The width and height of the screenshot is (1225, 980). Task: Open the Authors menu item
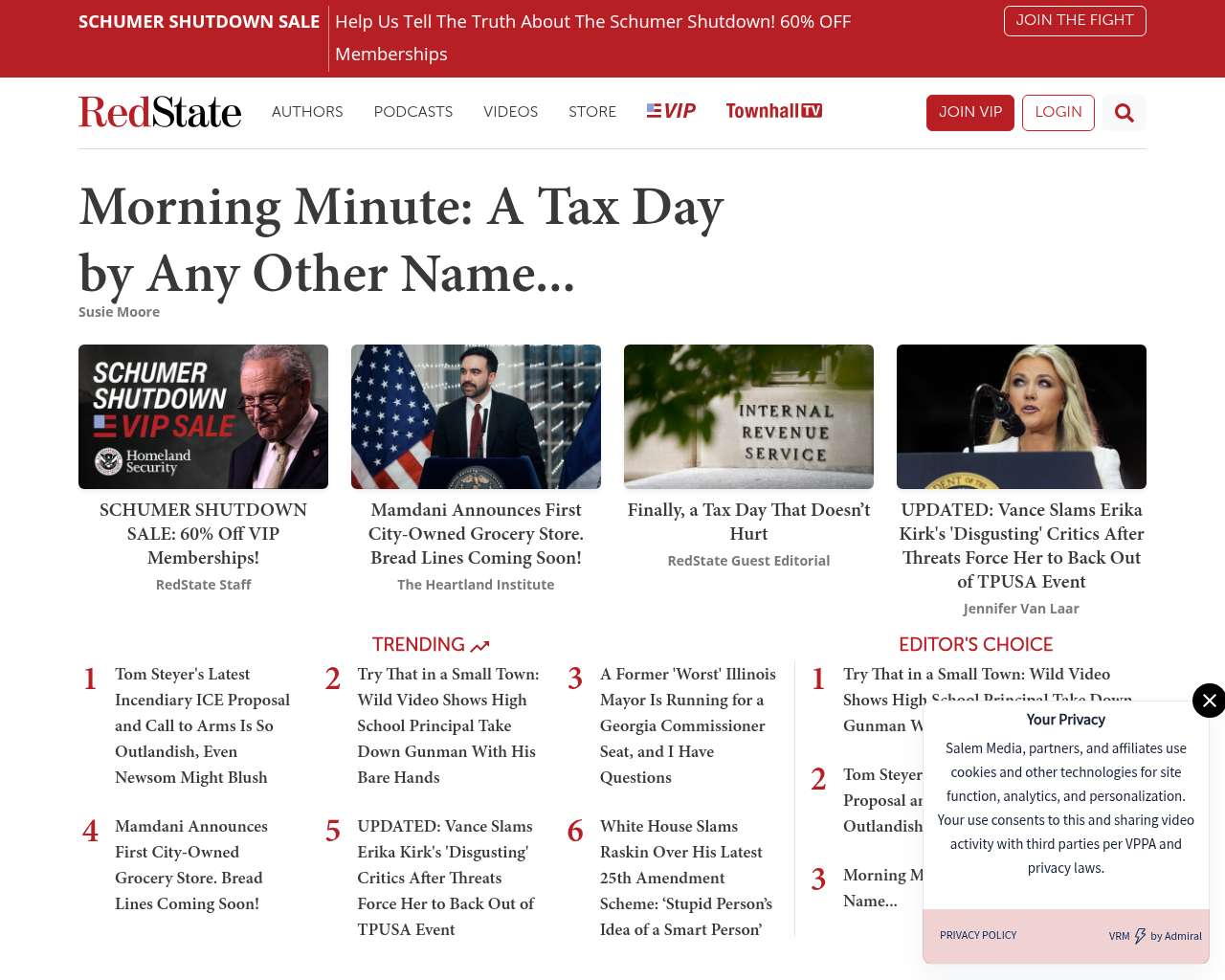click(x=307, y=112)
